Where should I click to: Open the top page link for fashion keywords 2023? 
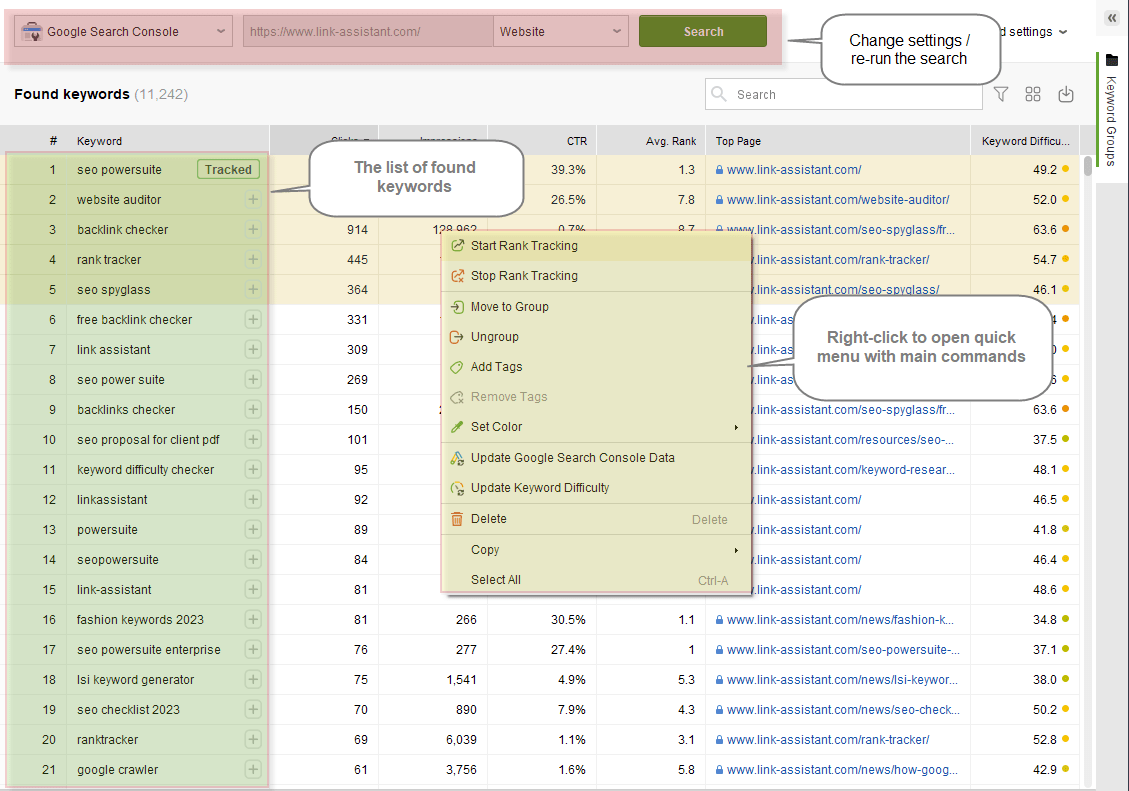point(840,620)
